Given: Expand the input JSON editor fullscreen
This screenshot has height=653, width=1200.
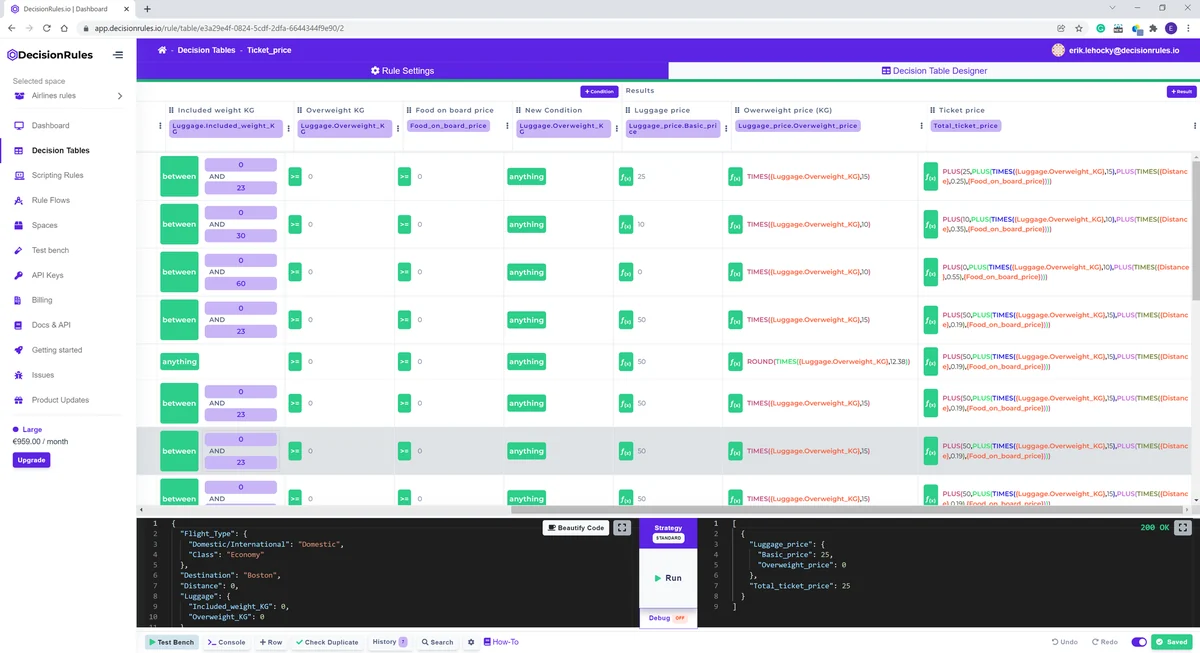Looking at the screenshot, I should [x=622, y=527].
